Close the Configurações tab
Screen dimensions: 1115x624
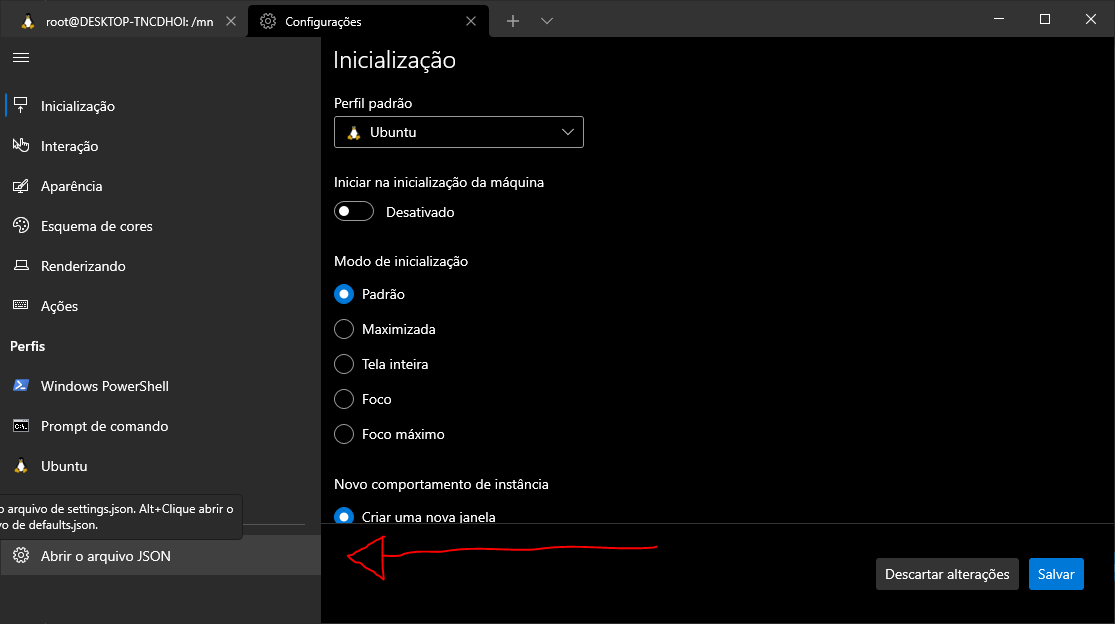pos(471,21)
